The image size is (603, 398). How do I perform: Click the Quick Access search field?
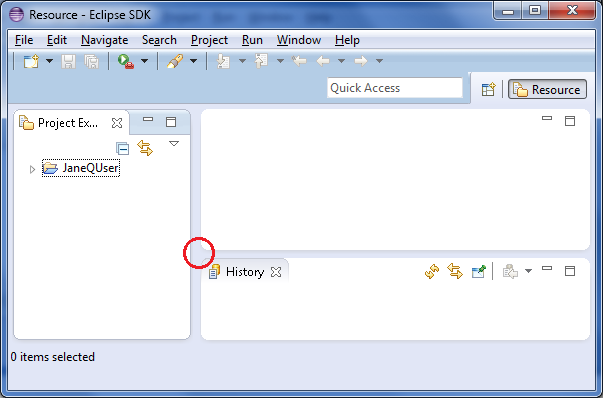click(x=395, y=88)
